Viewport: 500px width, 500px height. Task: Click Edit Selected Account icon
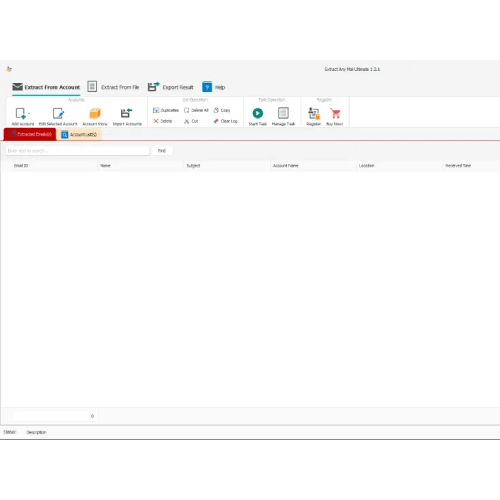(58, 113)
